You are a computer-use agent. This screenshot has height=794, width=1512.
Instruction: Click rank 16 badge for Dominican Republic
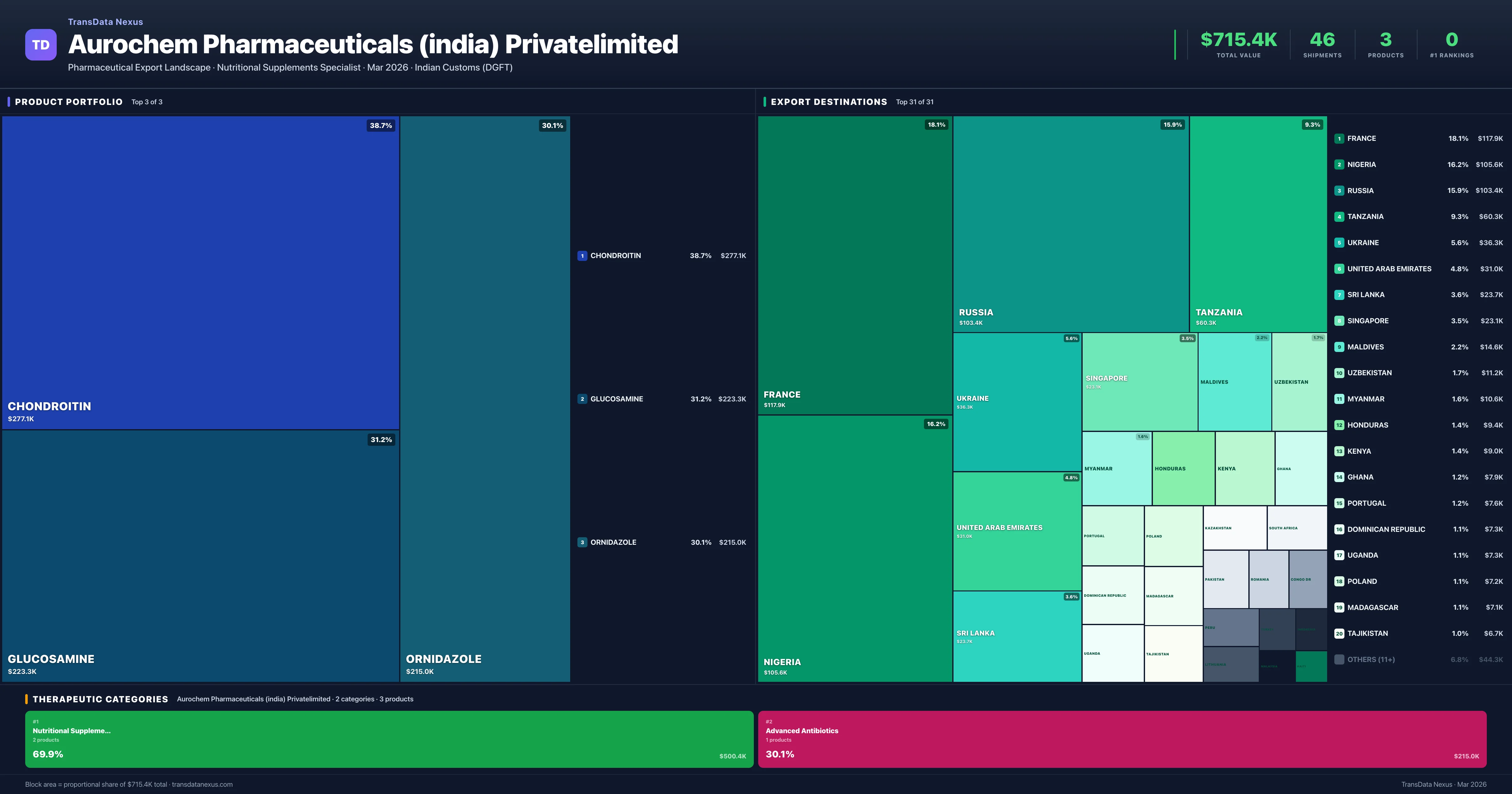[x=1339, y=529]
